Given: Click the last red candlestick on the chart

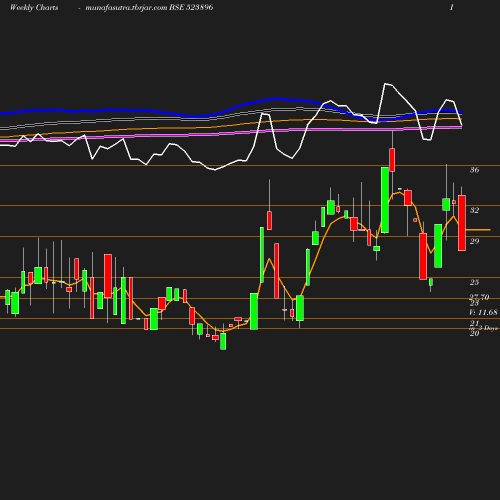Looking at the screenshot, I should [x=462, y=223].
